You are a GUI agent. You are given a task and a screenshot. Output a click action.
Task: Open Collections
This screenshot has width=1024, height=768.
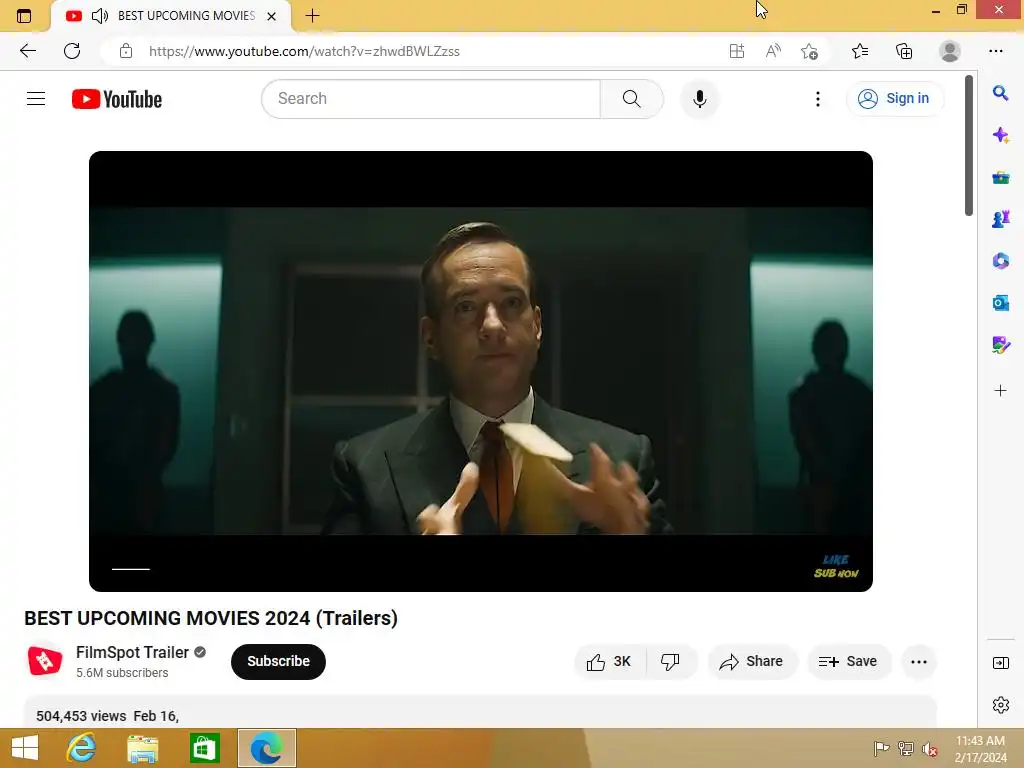(904, 51)
